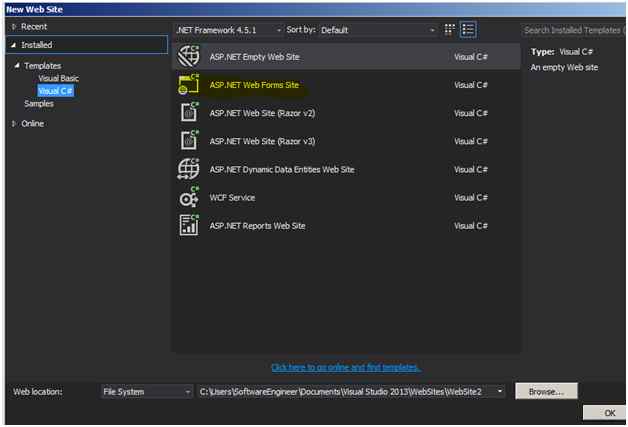628x427 pixels.
Task: Select ASP.NET Dynamic Data Entities Web Site
Action: 347,169
